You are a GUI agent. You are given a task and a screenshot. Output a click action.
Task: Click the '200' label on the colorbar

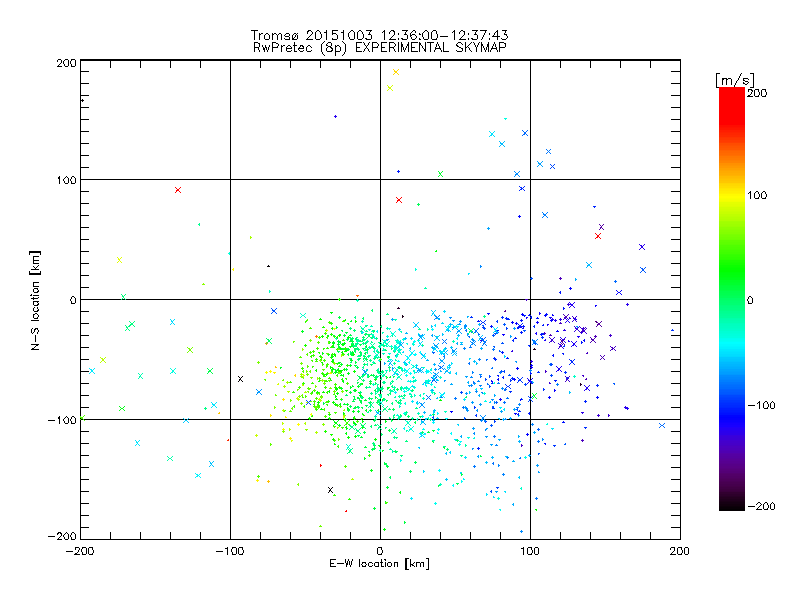pyautogui.click(x=757, y=93)
